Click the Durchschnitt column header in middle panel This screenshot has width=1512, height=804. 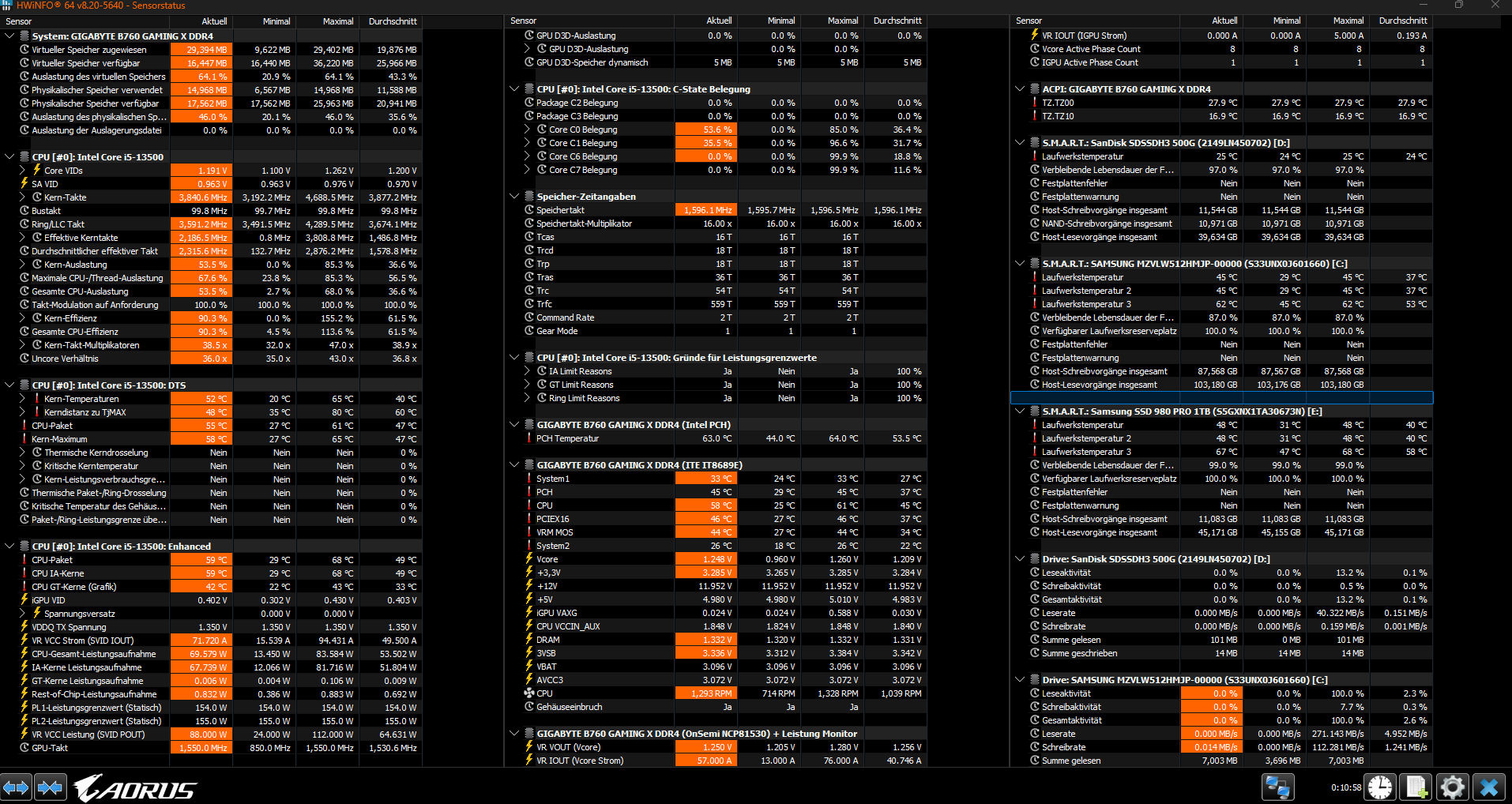click(x=897, y=21)
